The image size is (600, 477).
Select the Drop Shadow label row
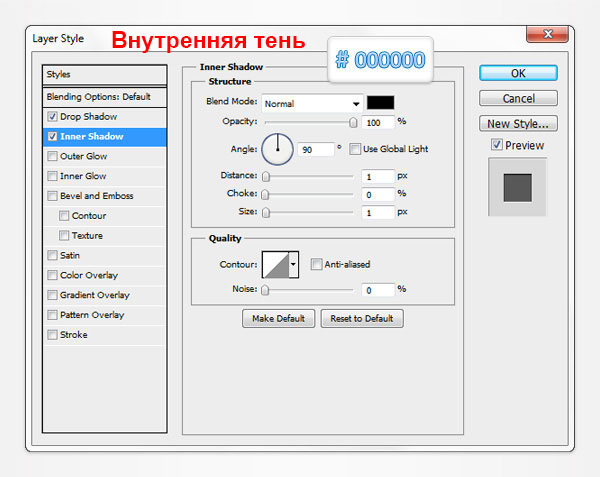(x=104, y=117)
